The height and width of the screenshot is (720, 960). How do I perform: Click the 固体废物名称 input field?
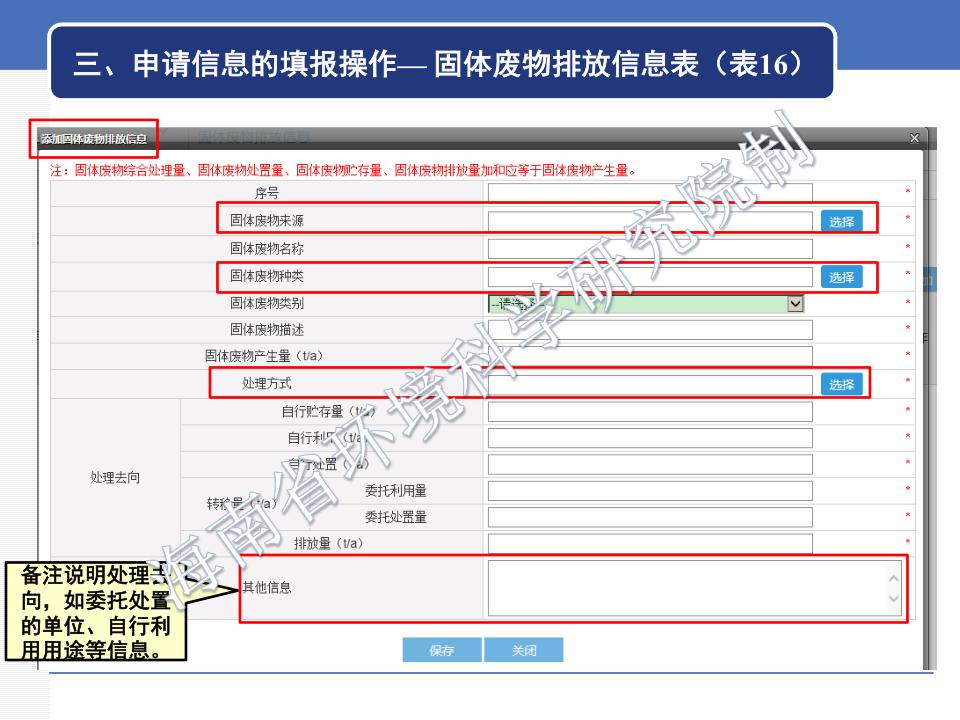(650, 249)
